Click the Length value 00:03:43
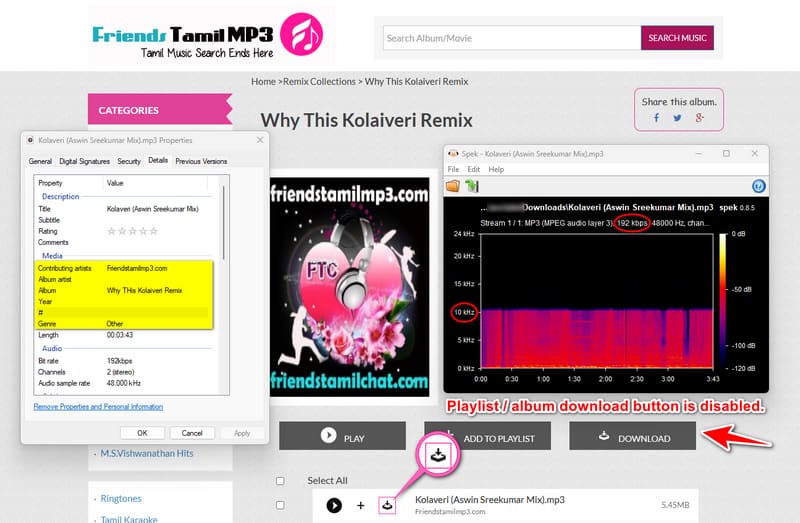This screenshot has height=523, width=800. coord(120,335)
